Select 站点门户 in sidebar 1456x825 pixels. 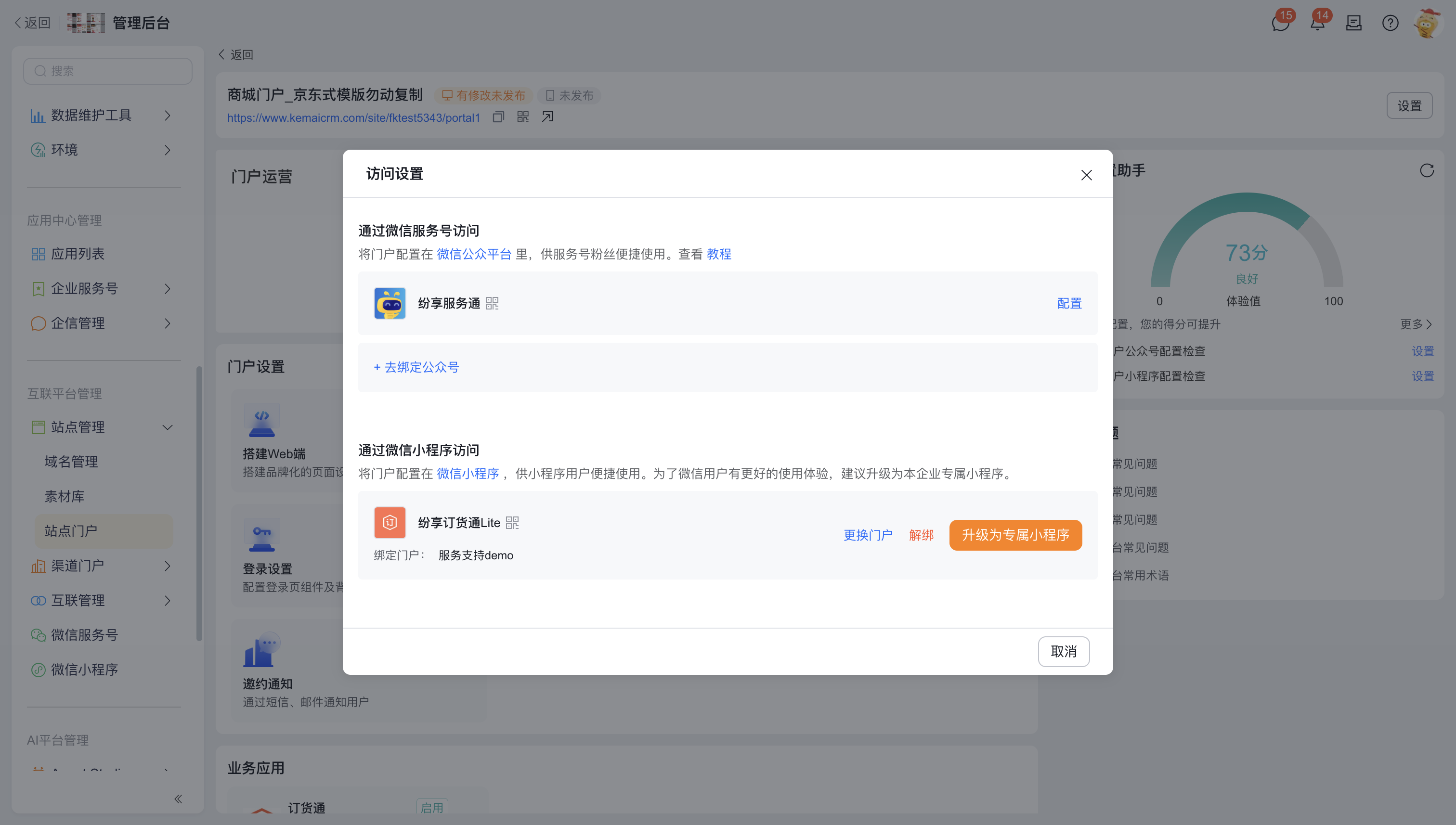(104, 531)
